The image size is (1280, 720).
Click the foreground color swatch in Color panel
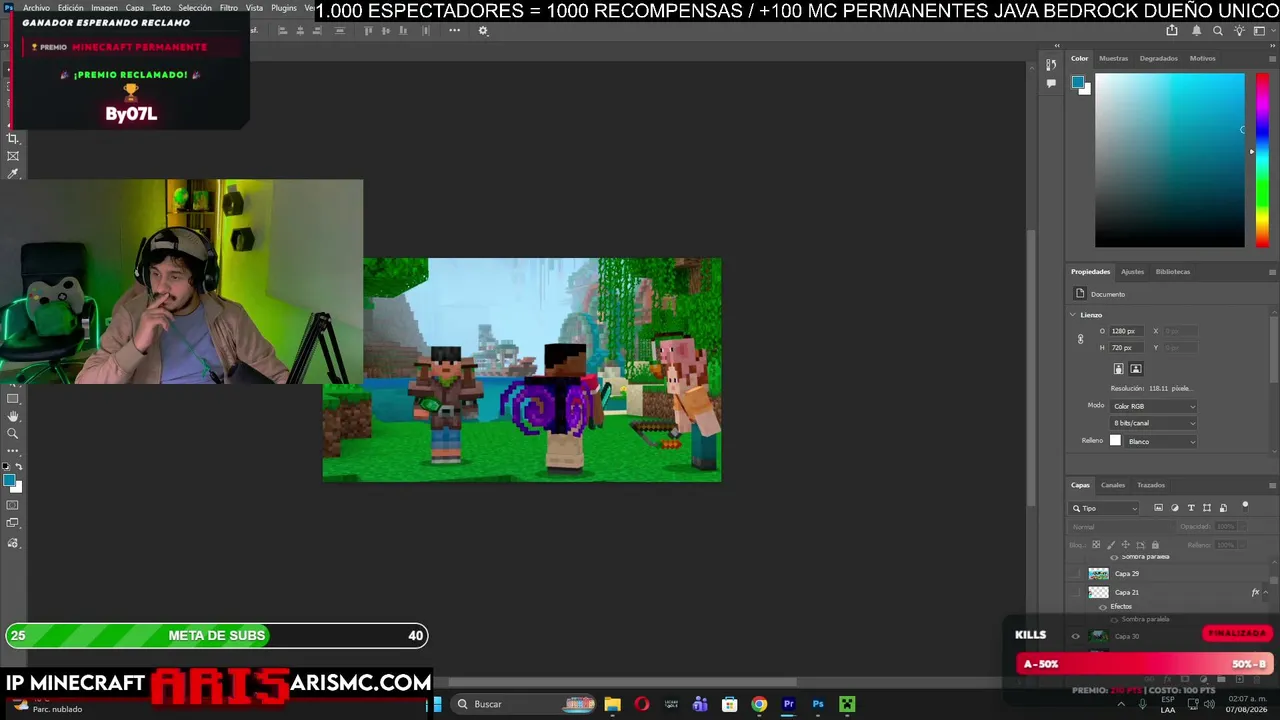pyautogui.click(x=1078, y=82)
